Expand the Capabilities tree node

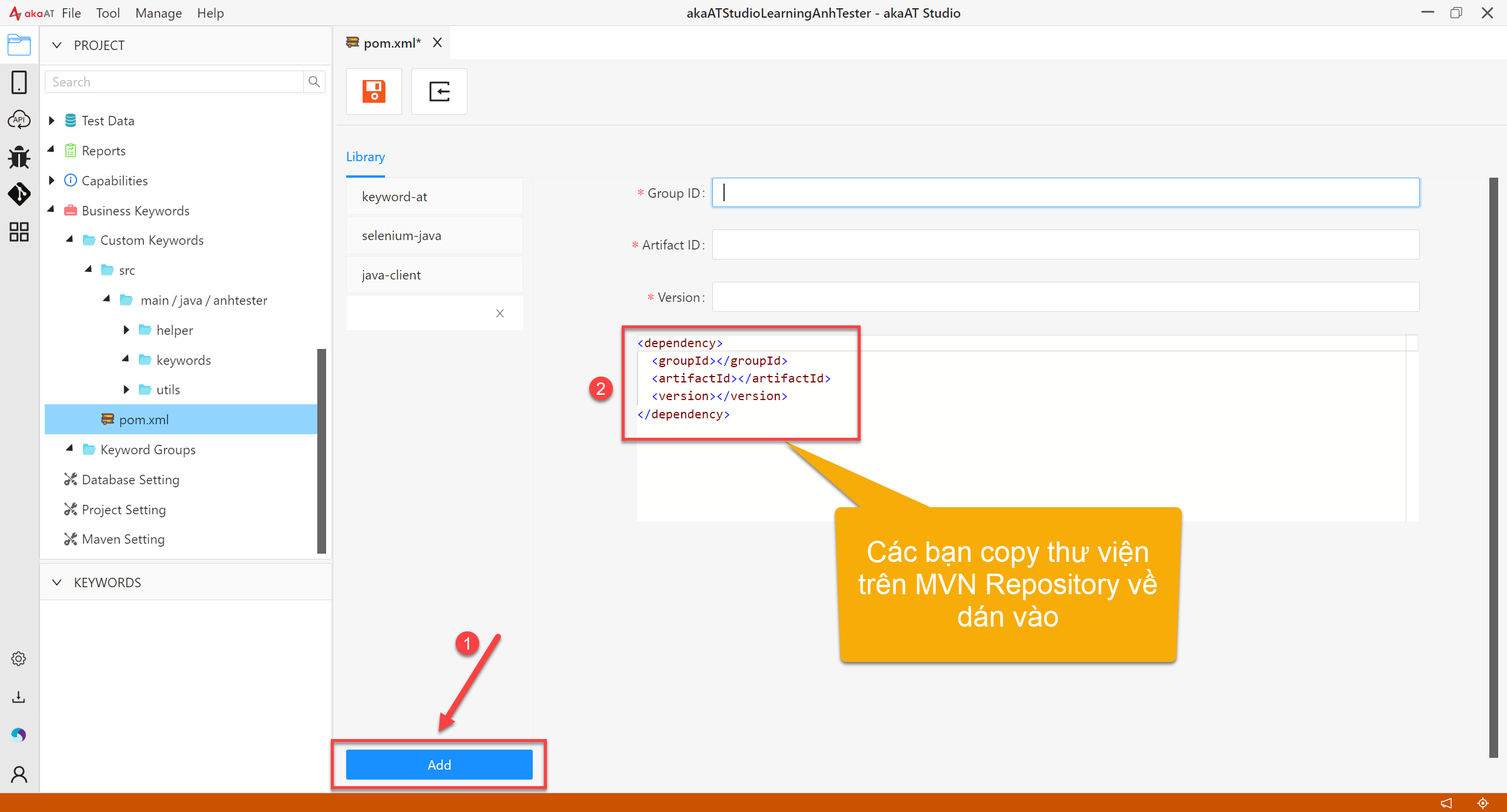(x=52, y=180)
